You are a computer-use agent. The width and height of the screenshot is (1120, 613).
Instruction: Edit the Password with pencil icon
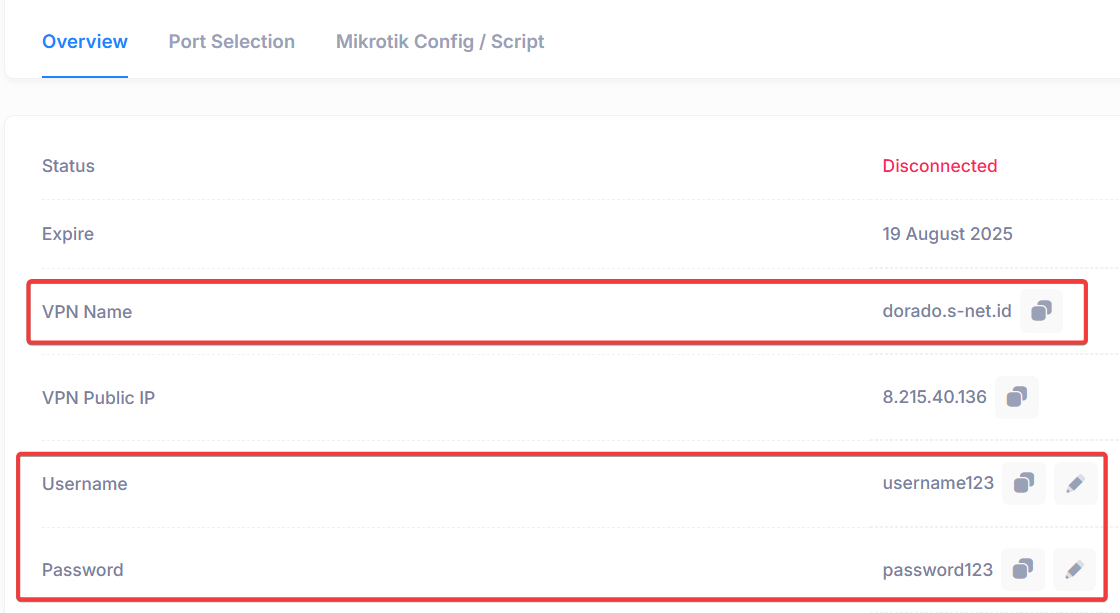(1074, 569)
